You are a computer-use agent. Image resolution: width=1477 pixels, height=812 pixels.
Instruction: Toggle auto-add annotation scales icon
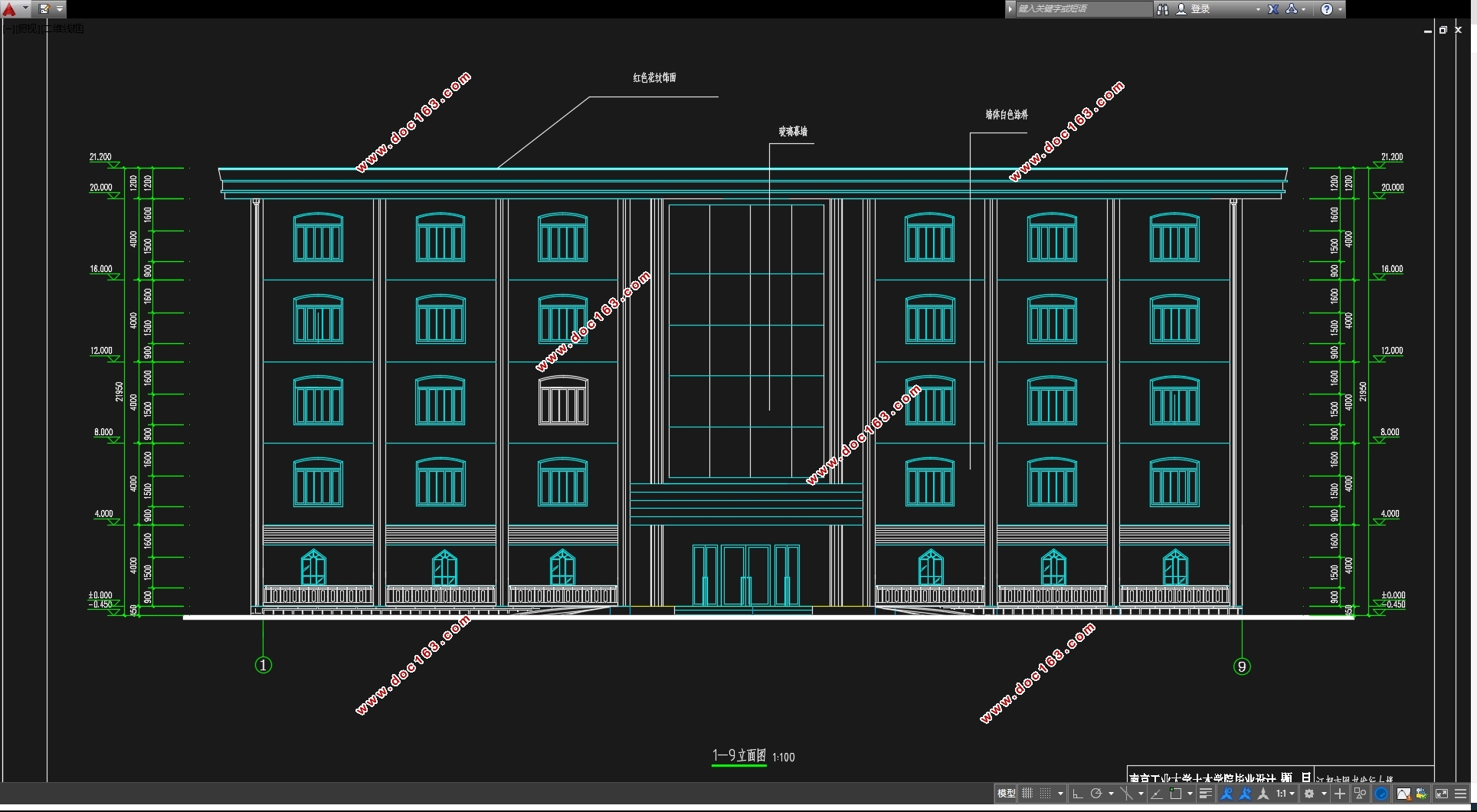(1246, 794)
